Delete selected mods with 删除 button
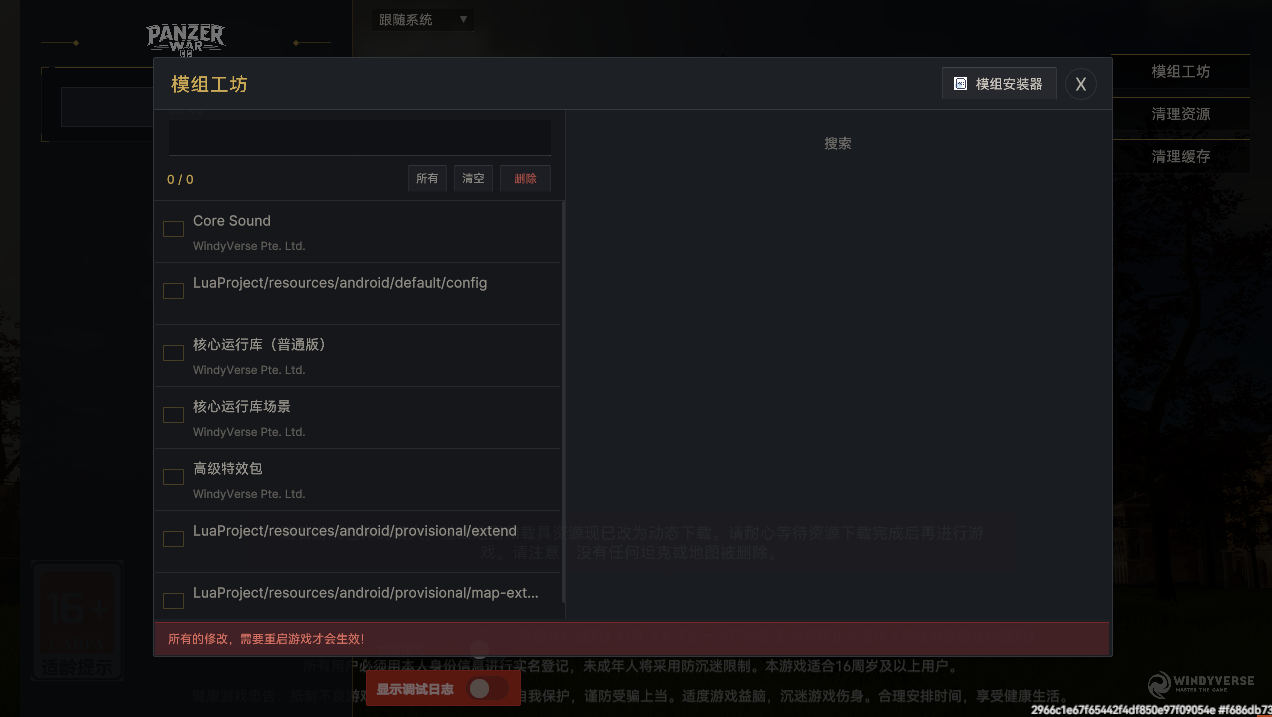The image size is (1272, 717). 525,178
